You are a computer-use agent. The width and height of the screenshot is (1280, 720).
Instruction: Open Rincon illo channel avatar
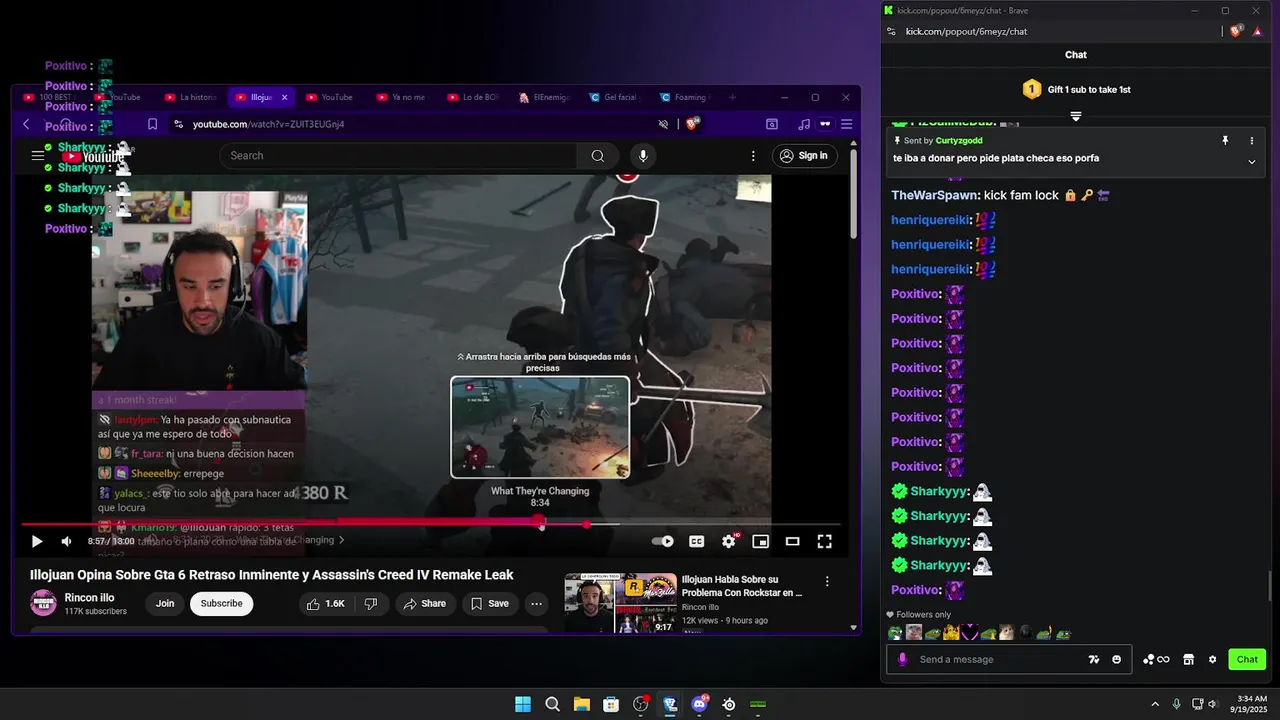pyautogui.click(x=43, y=603)
